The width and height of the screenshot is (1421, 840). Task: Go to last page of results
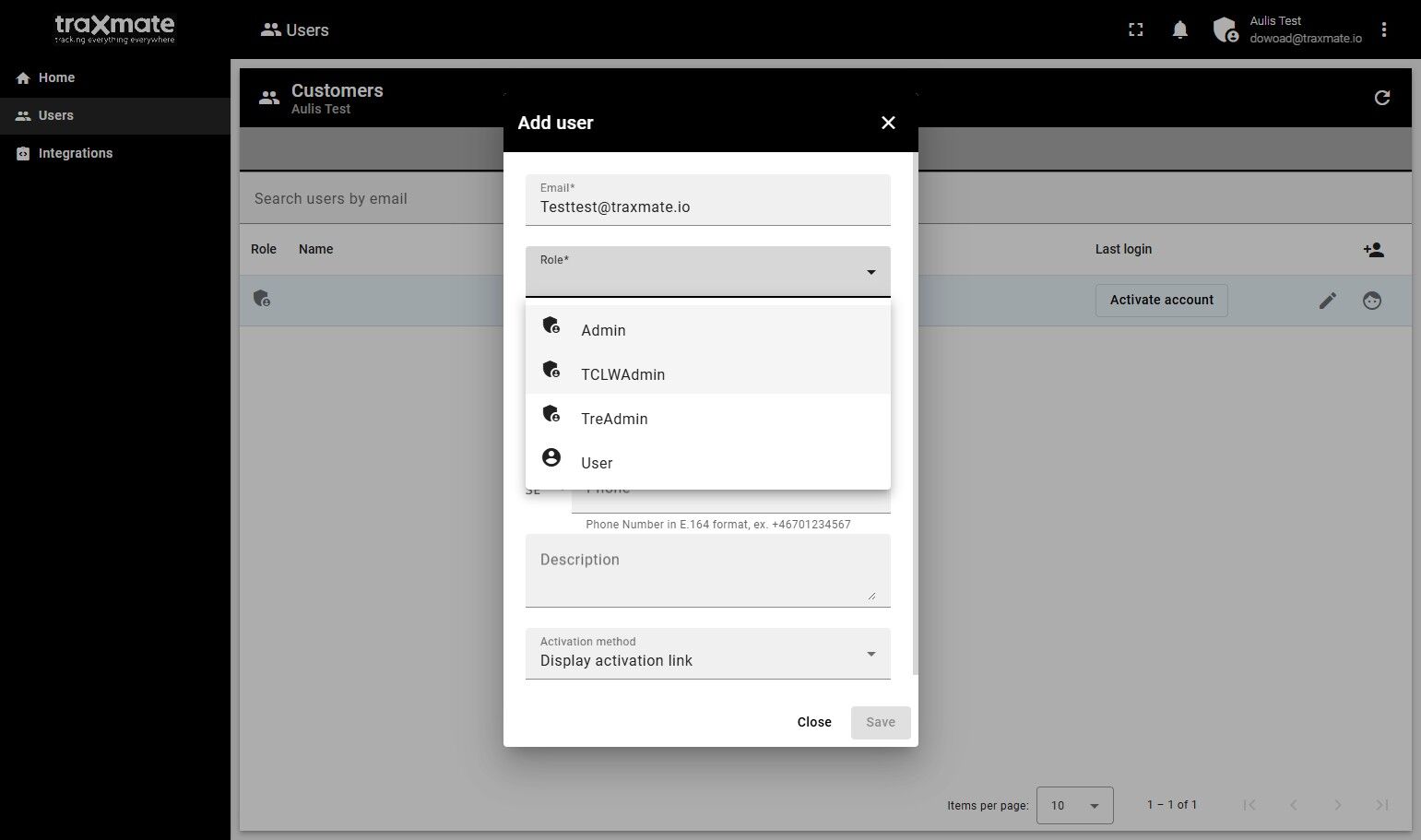pos(1382,805)
